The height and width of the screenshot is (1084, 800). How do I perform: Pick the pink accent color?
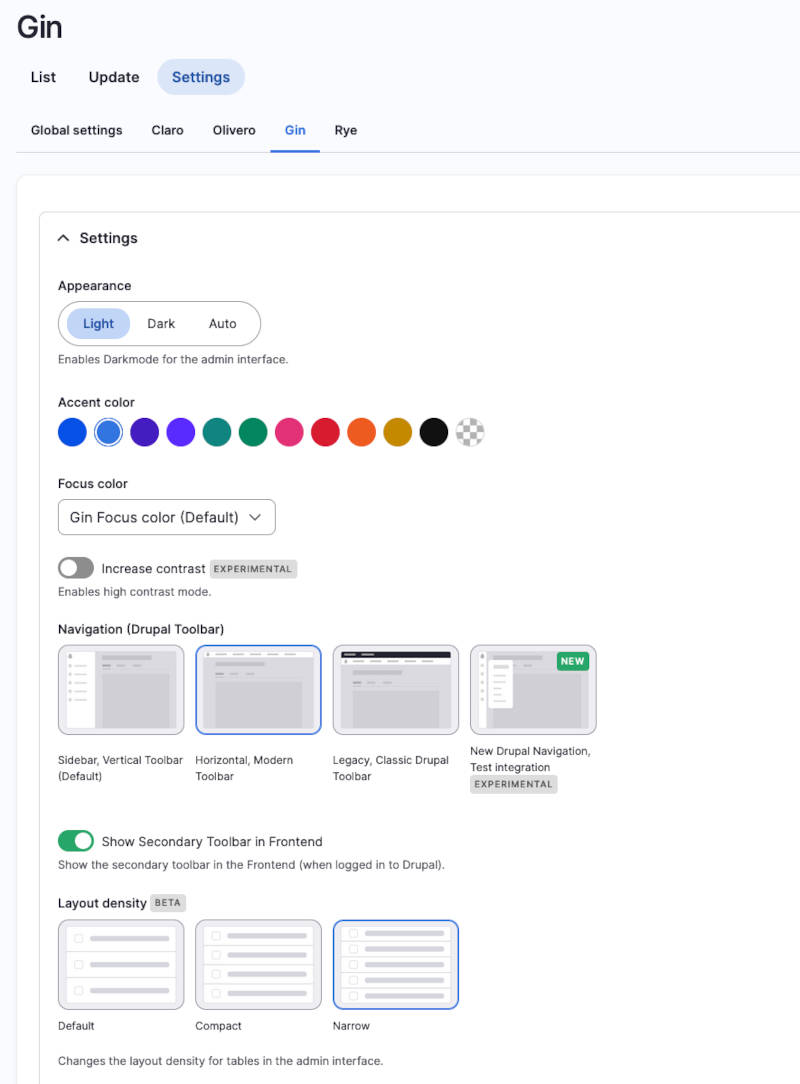tap(289, 432)
